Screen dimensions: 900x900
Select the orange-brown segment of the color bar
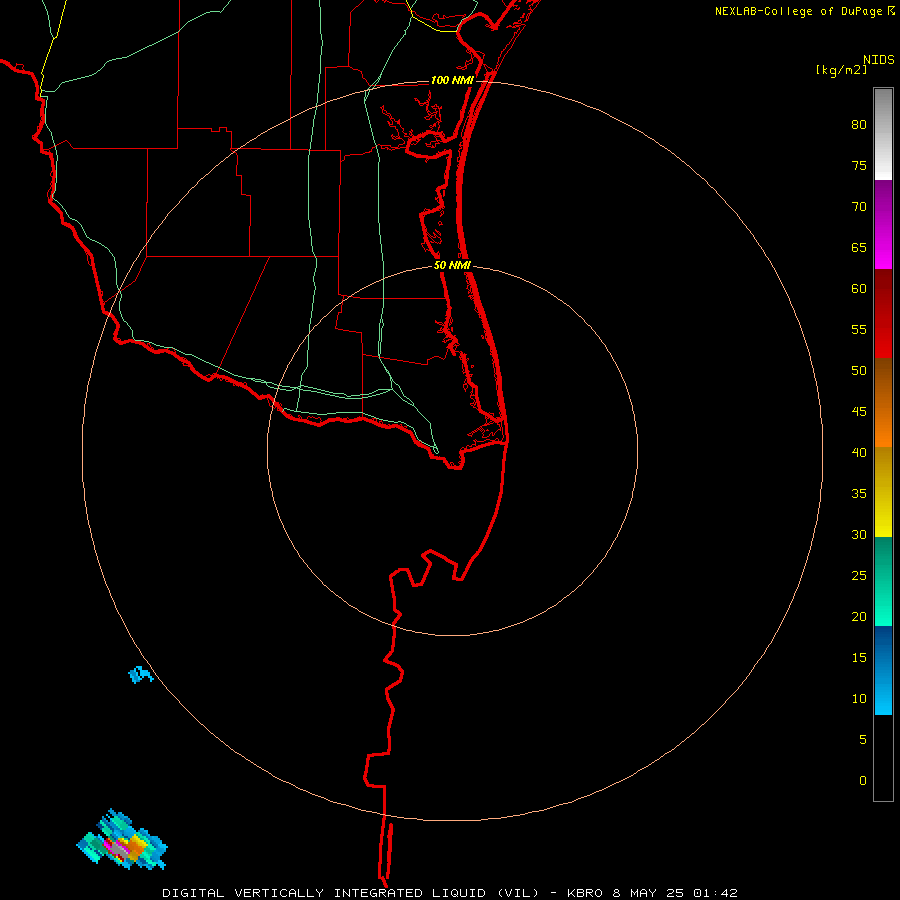[883, 403]
